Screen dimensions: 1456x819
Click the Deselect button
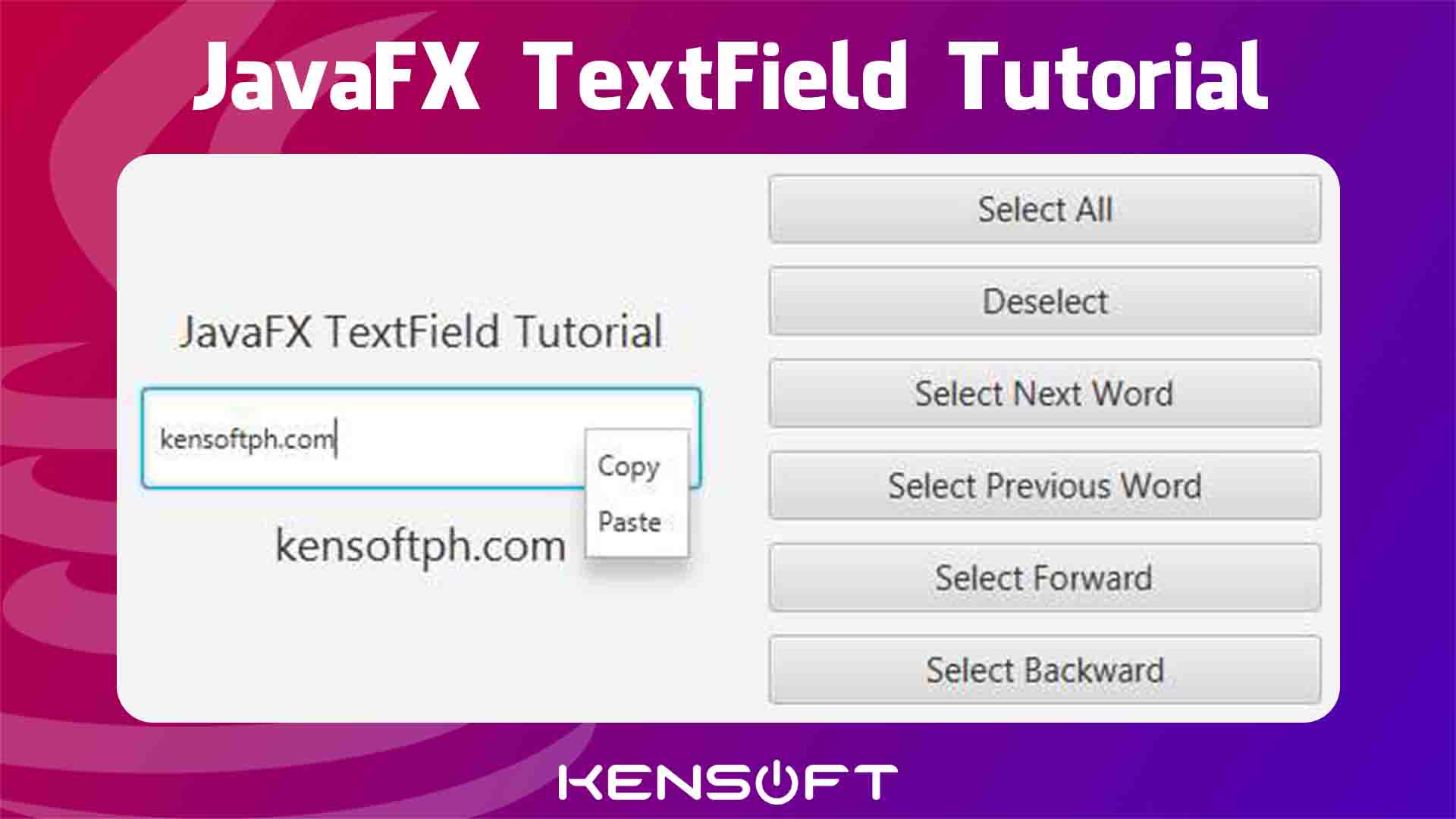1044,300
